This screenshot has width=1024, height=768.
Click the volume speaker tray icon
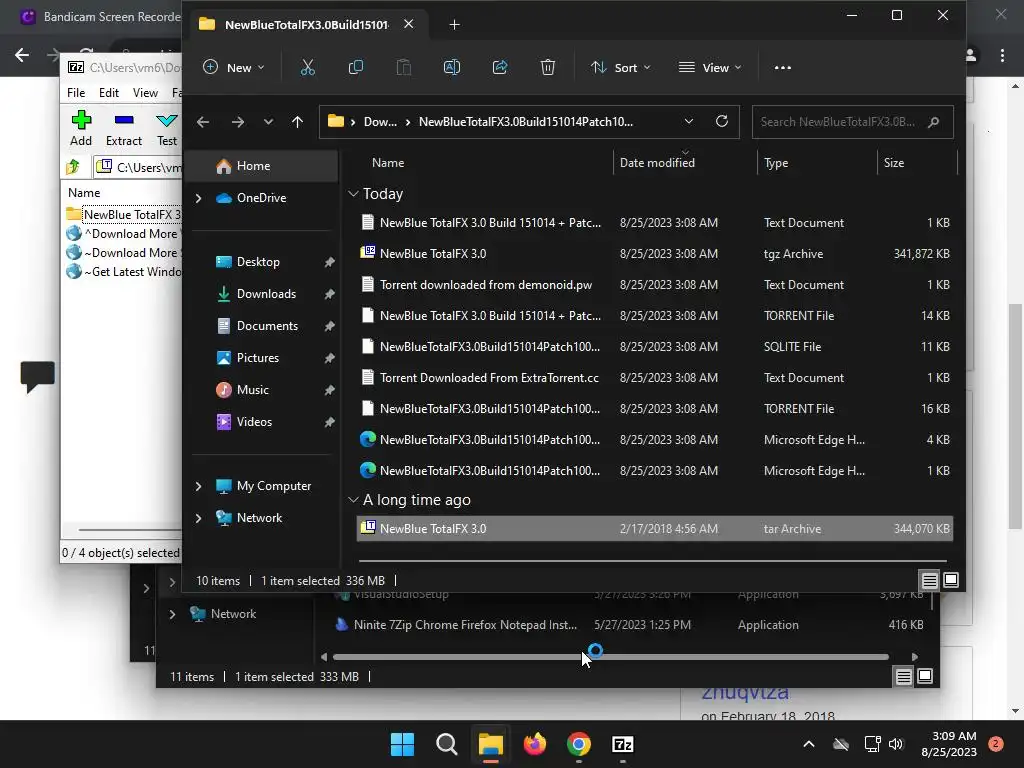[896, 744]
